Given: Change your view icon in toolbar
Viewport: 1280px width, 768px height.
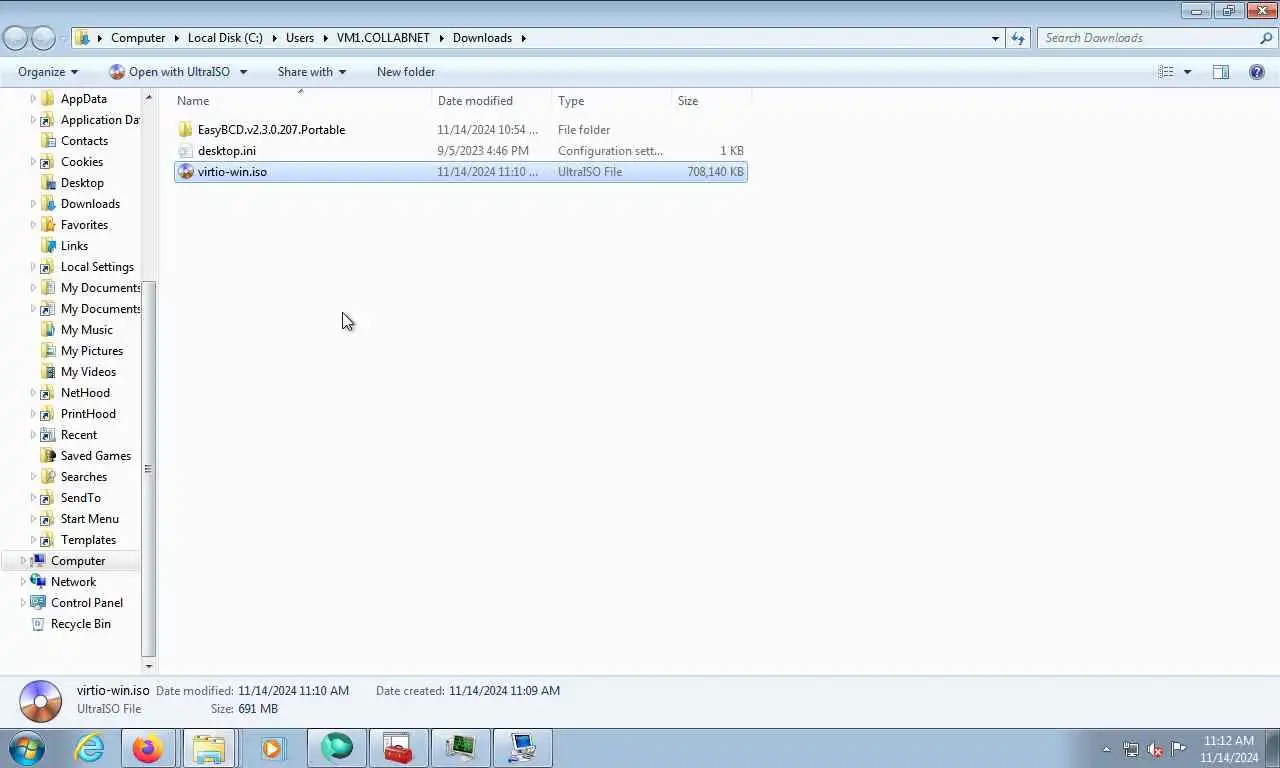Looking at the screenshot, I should [1166, 72].
